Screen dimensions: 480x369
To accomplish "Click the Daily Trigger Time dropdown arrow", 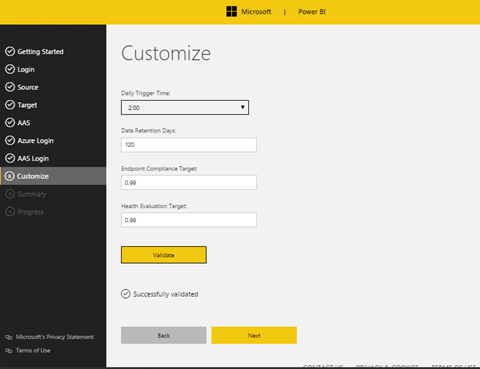I will (x=243, y=107).
